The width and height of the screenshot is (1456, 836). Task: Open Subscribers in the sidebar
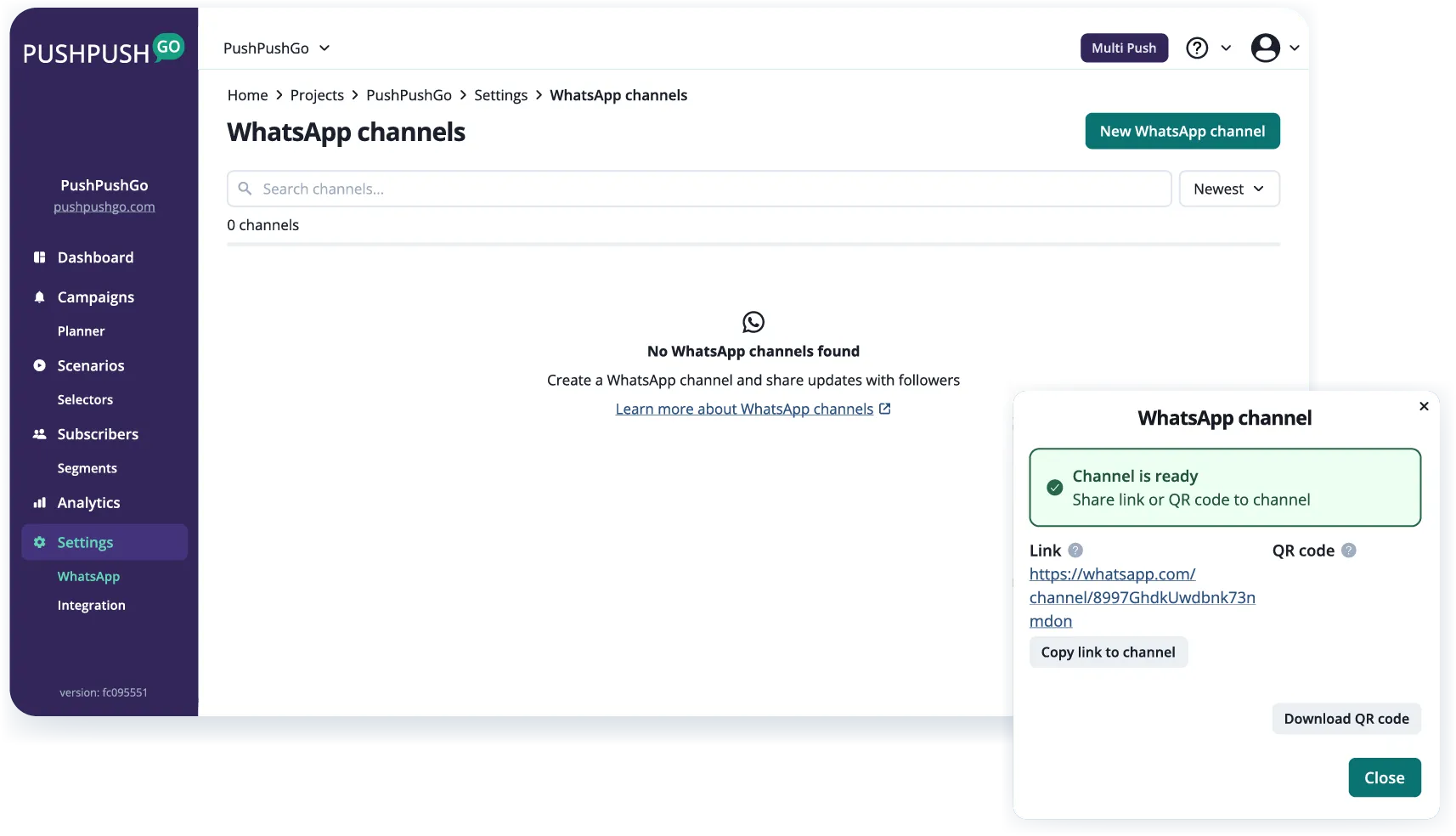point(98,434)
